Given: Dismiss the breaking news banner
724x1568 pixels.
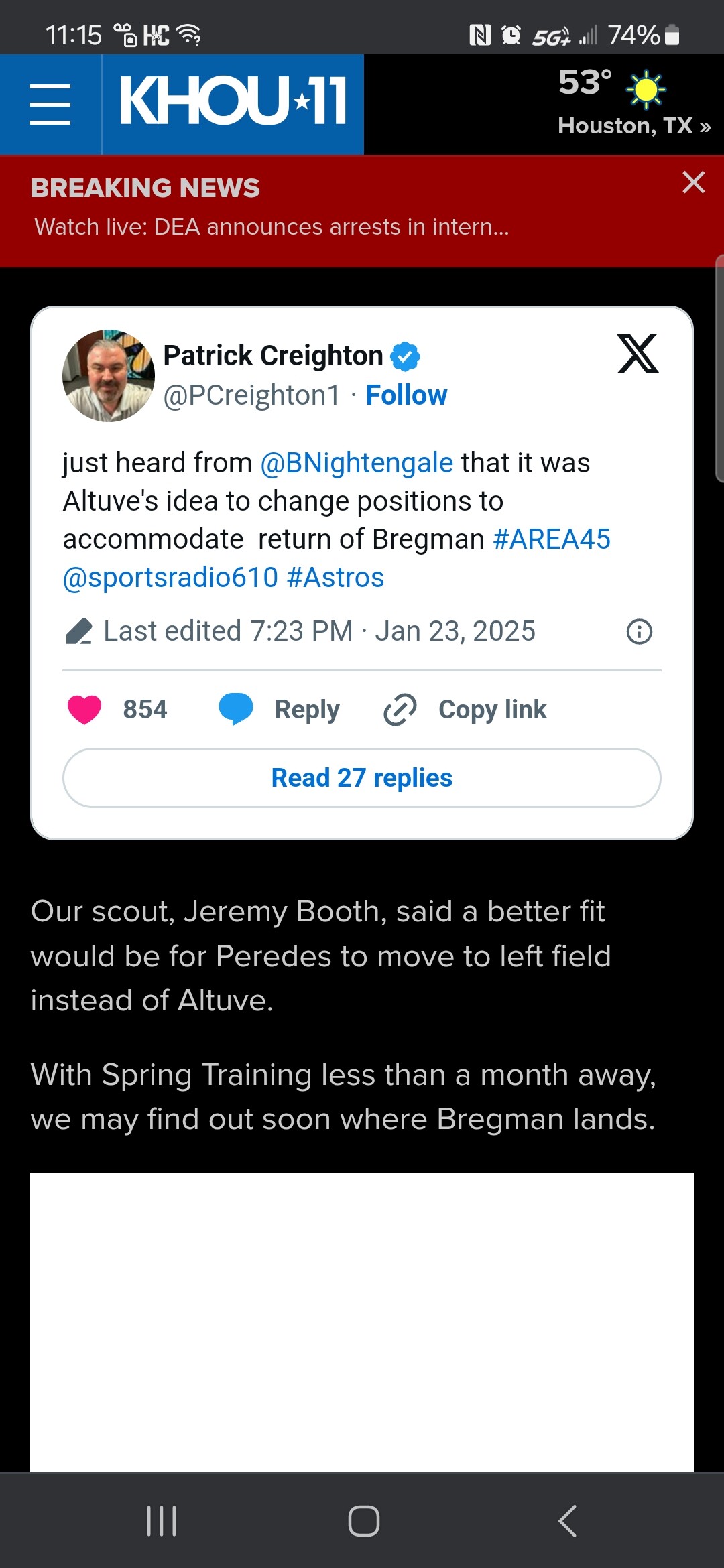Looking at the screenshot, I should pos(693,182).
